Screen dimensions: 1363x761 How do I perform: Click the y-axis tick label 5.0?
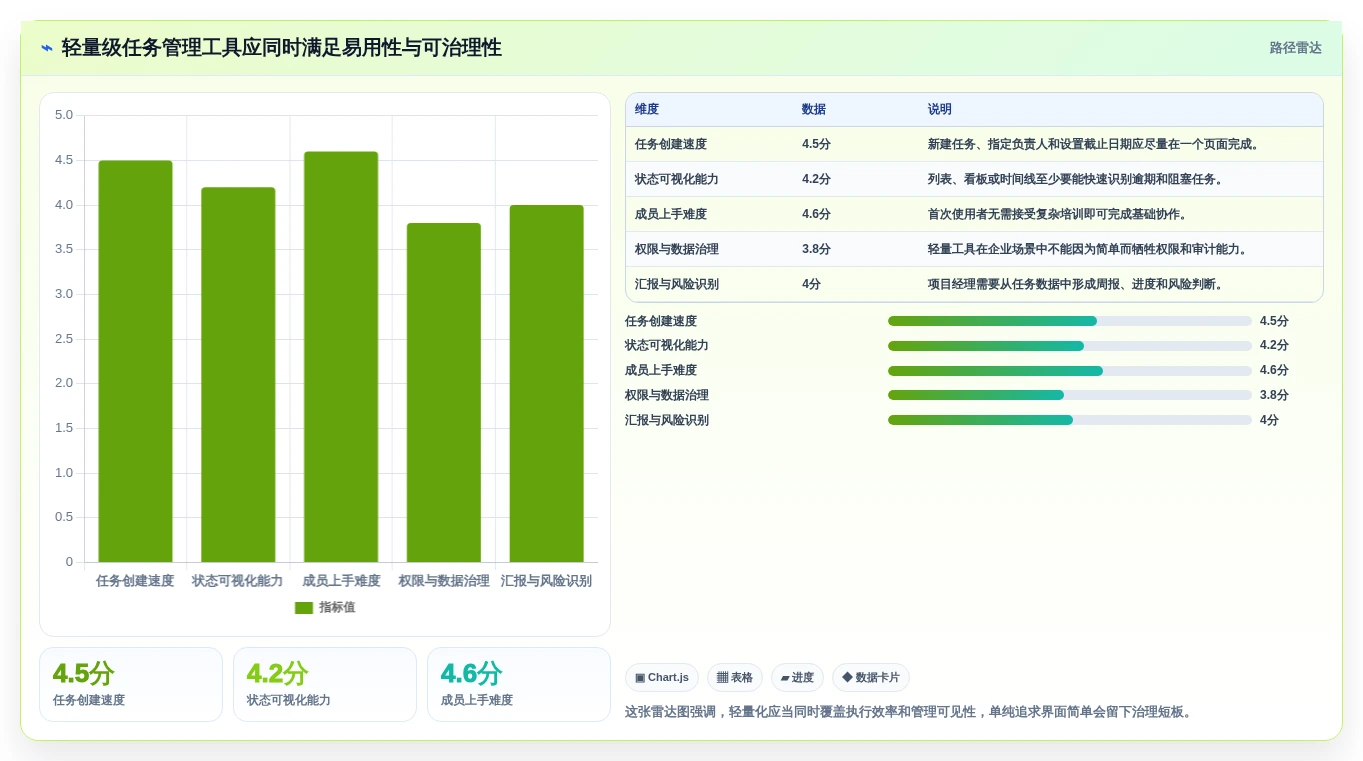(x=64, y=115)
